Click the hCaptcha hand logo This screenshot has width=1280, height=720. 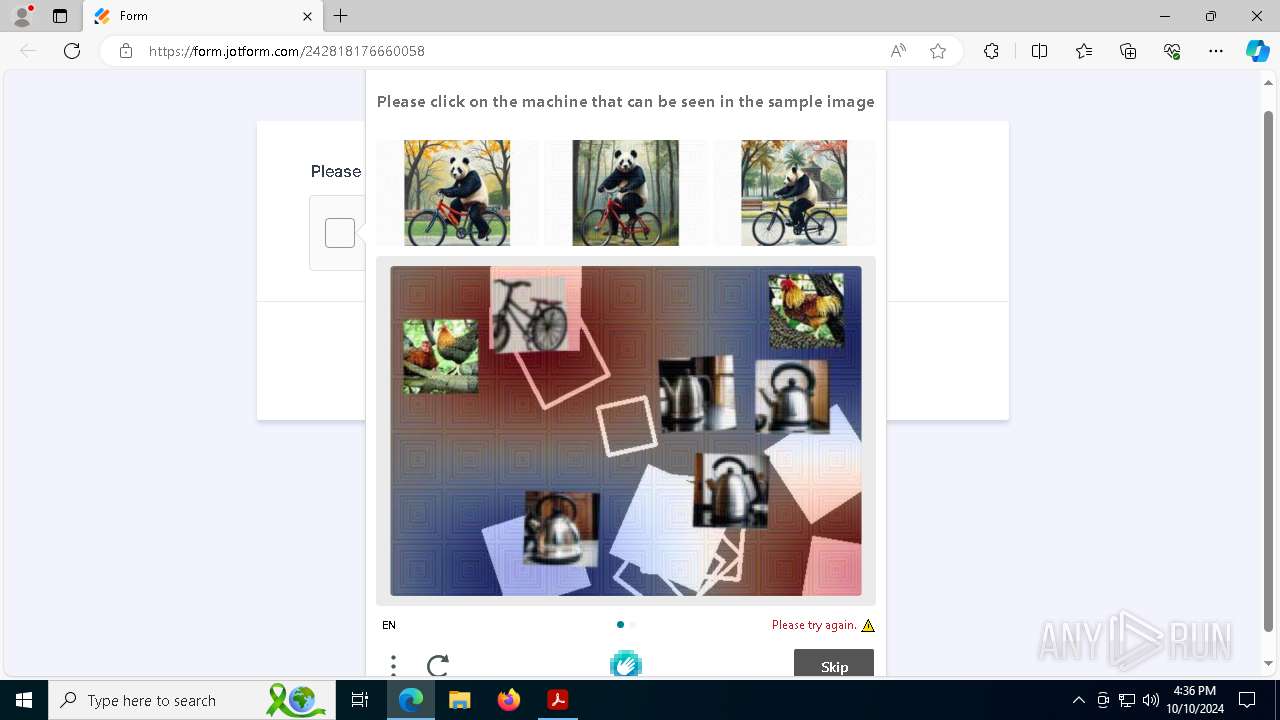[x=626, y=663]
